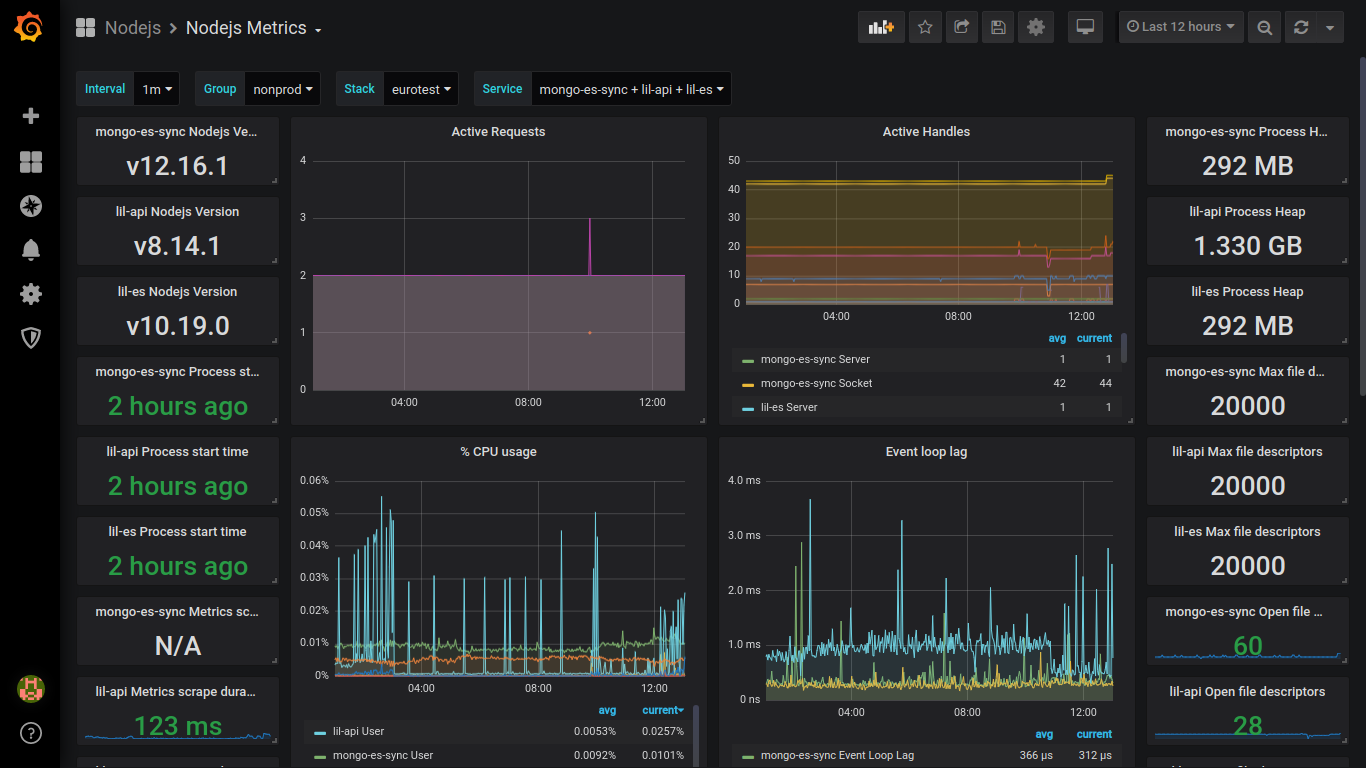Open Configuration gear icon in sidebar
The image size is (1366, 768).
click(x=31, y=294)
